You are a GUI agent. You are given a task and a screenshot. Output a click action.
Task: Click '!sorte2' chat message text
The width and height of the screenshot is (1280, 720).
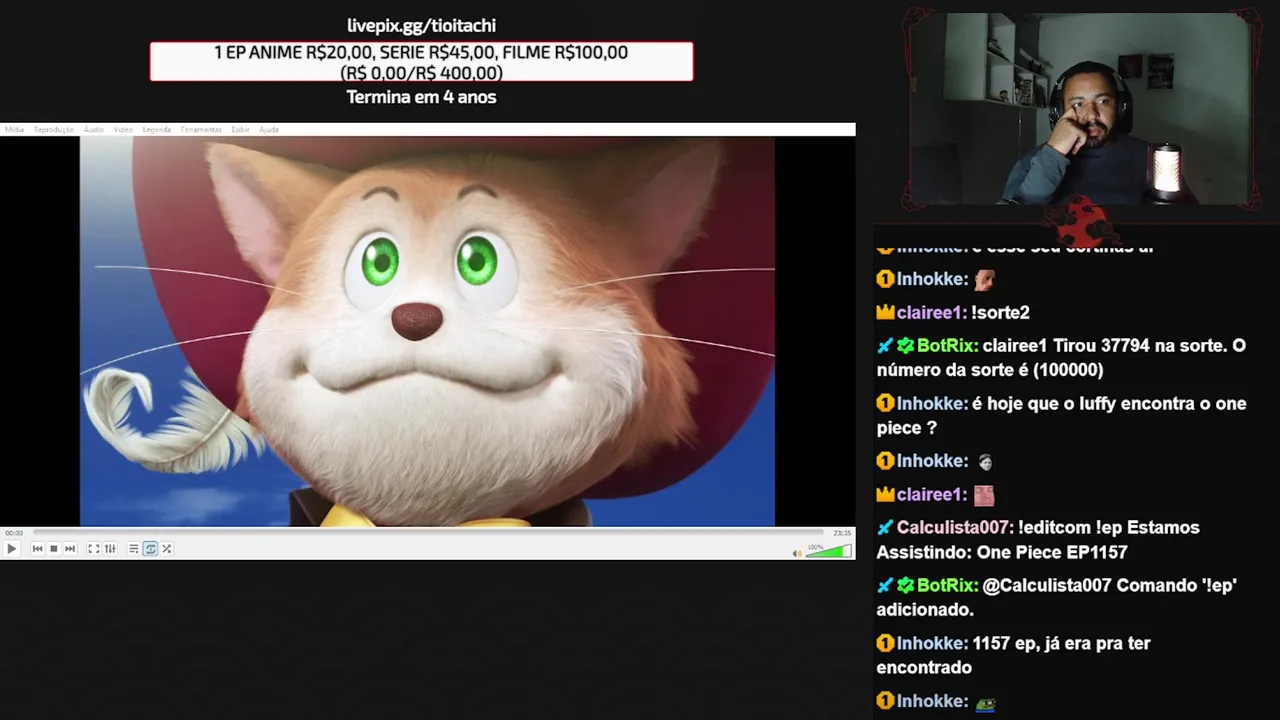tap(1000, 313)
